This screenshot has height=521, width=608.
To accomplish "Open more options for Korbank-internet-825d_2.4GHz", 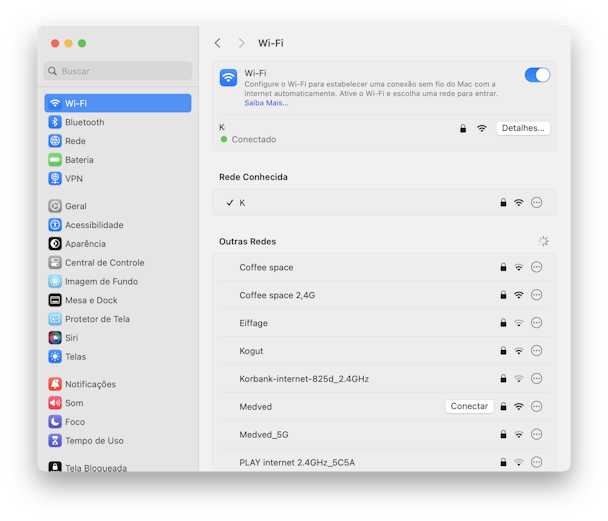I will pos(536,379).
